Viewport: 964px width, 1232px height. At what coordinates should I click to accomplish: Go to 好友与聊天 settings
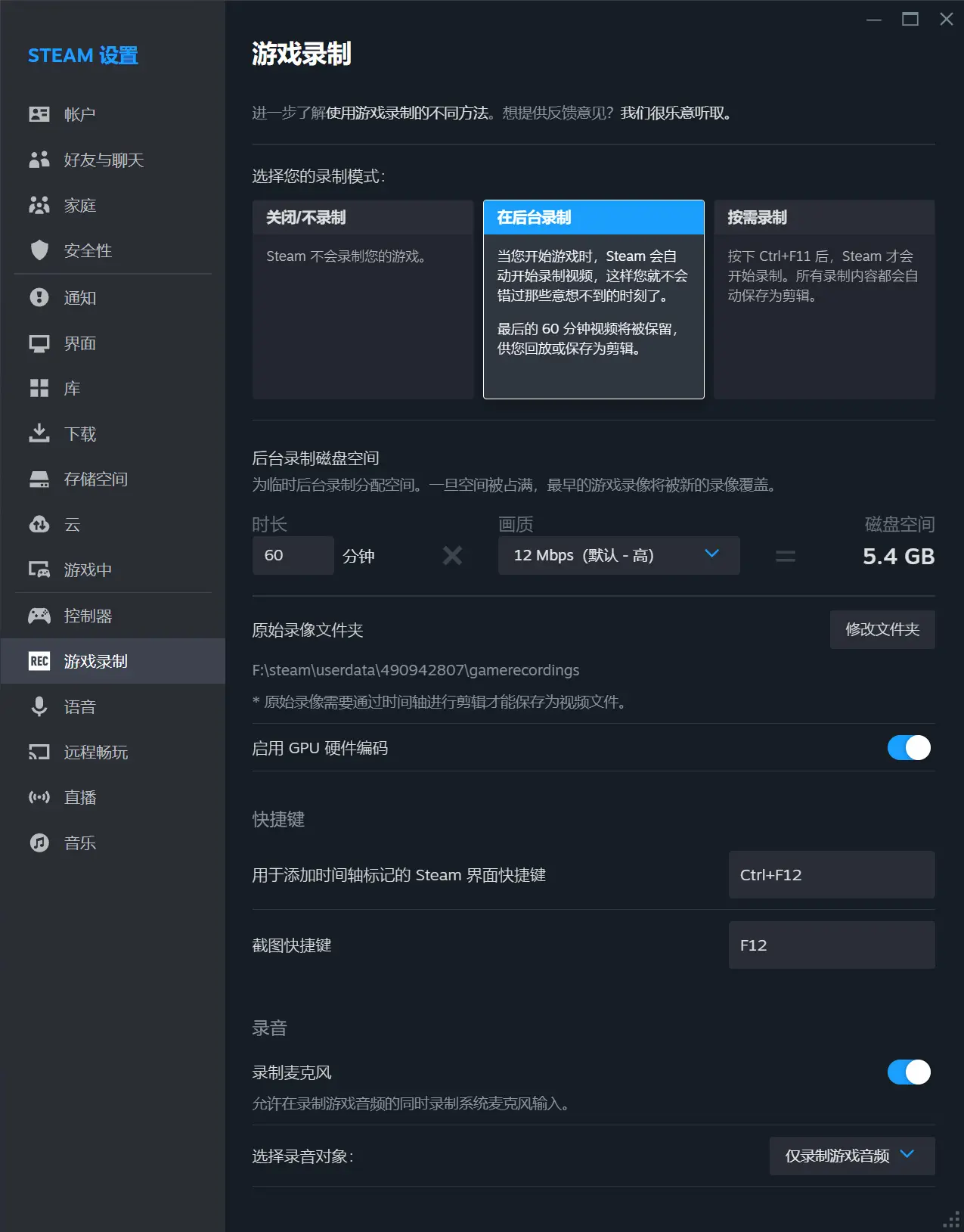(113, 160)
